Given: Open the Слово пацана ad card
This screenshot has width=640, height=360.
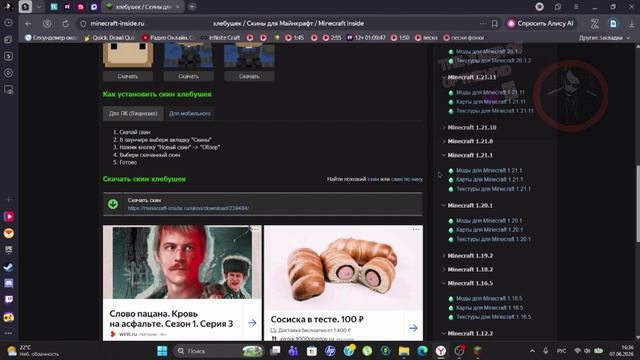Looking at the screenshot, I should click(182, 283).
